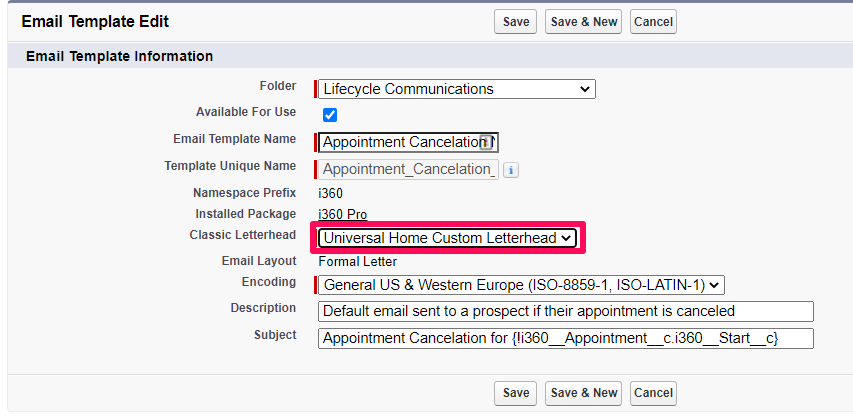Click the Subject text field
This screenshot has height=417, width=853.
click(566, 338)
